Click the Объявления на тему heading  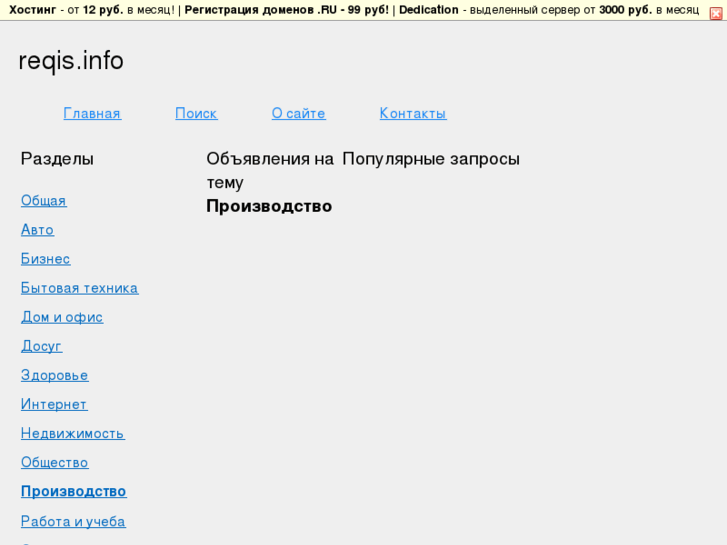(270, 171)
